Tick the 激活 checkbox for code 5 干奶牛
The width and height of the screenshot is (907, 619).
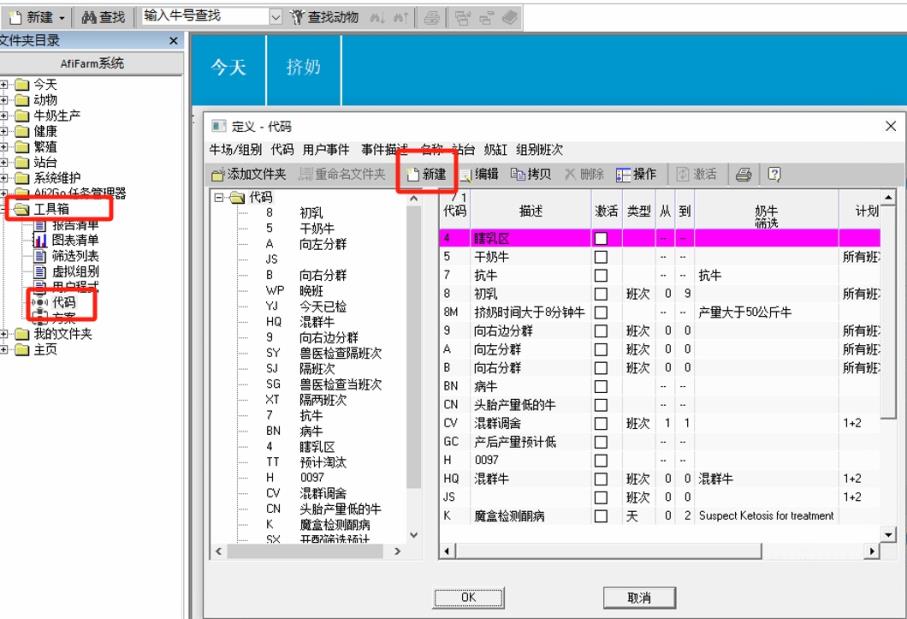click(601, 256)
